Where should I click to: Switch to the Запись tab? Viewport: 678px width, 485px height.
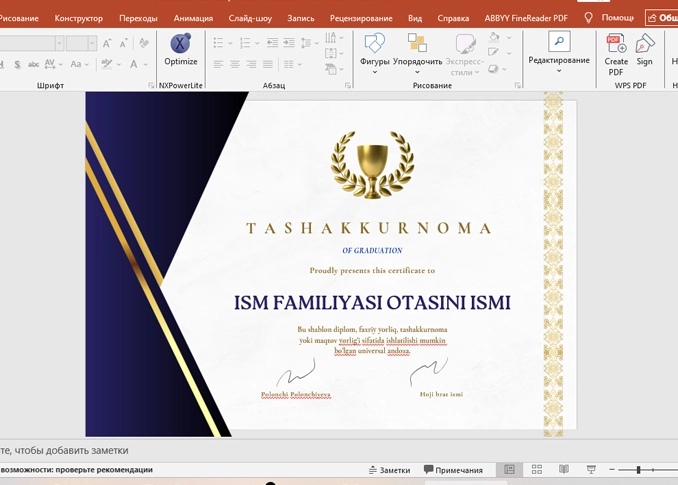(301, 18)
